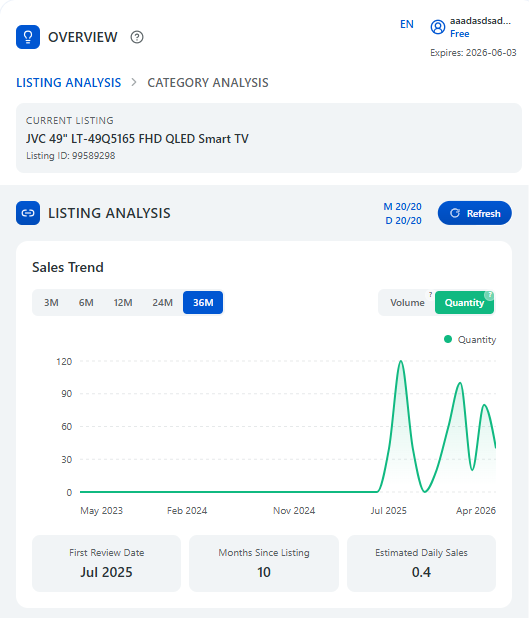Click the Jul 2025 x-axis label

pyautogui.click(x=388, y=511)
